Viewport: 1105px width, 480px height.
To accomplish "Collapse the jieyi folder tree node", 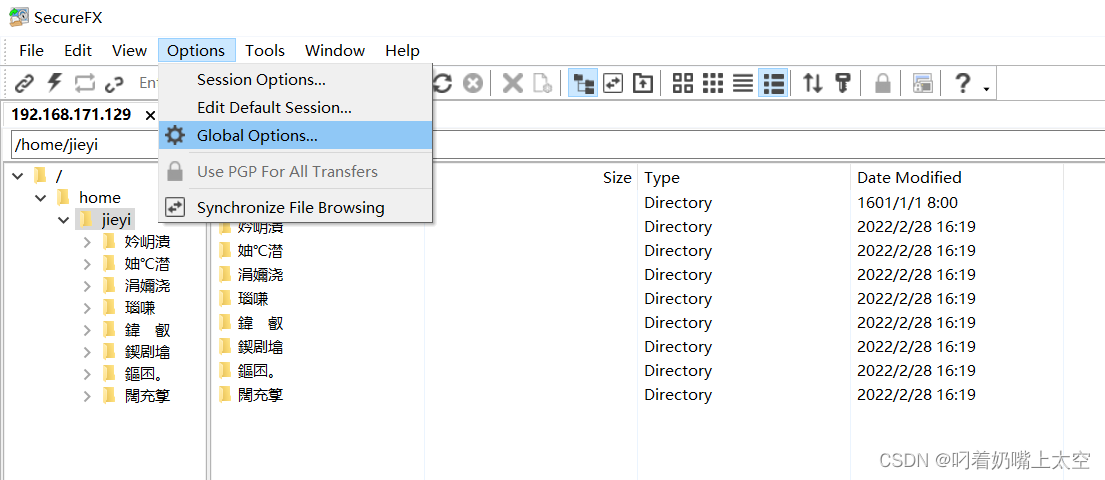I will click(x=63, y=221).
